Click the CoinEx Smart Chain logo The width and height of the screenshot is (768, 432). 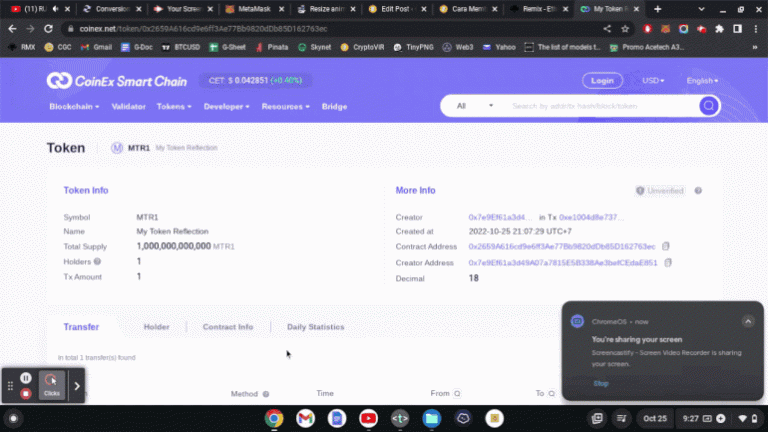116,81
